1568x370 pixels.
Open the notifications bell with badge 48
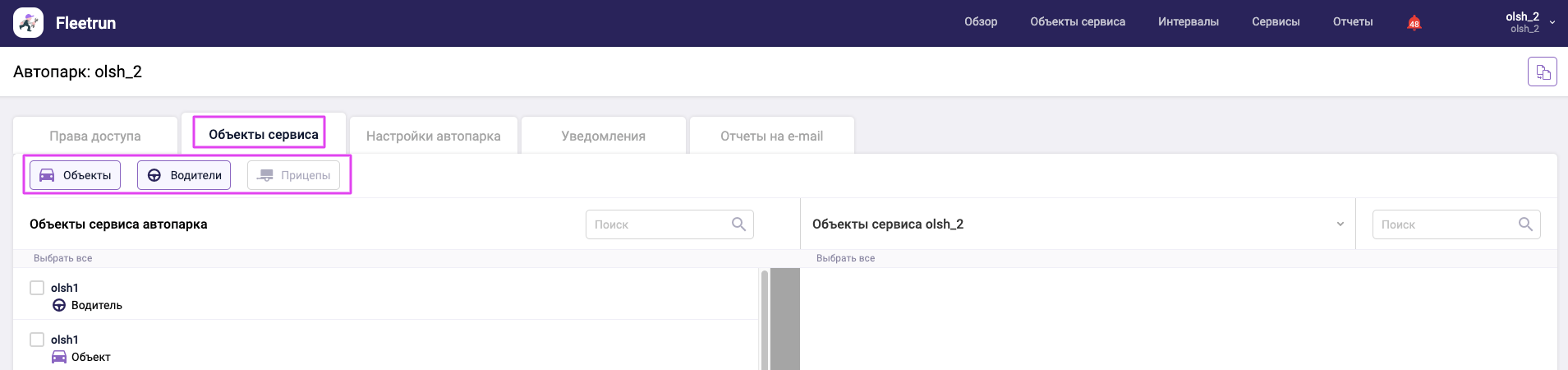click(x=1414, y=22)
